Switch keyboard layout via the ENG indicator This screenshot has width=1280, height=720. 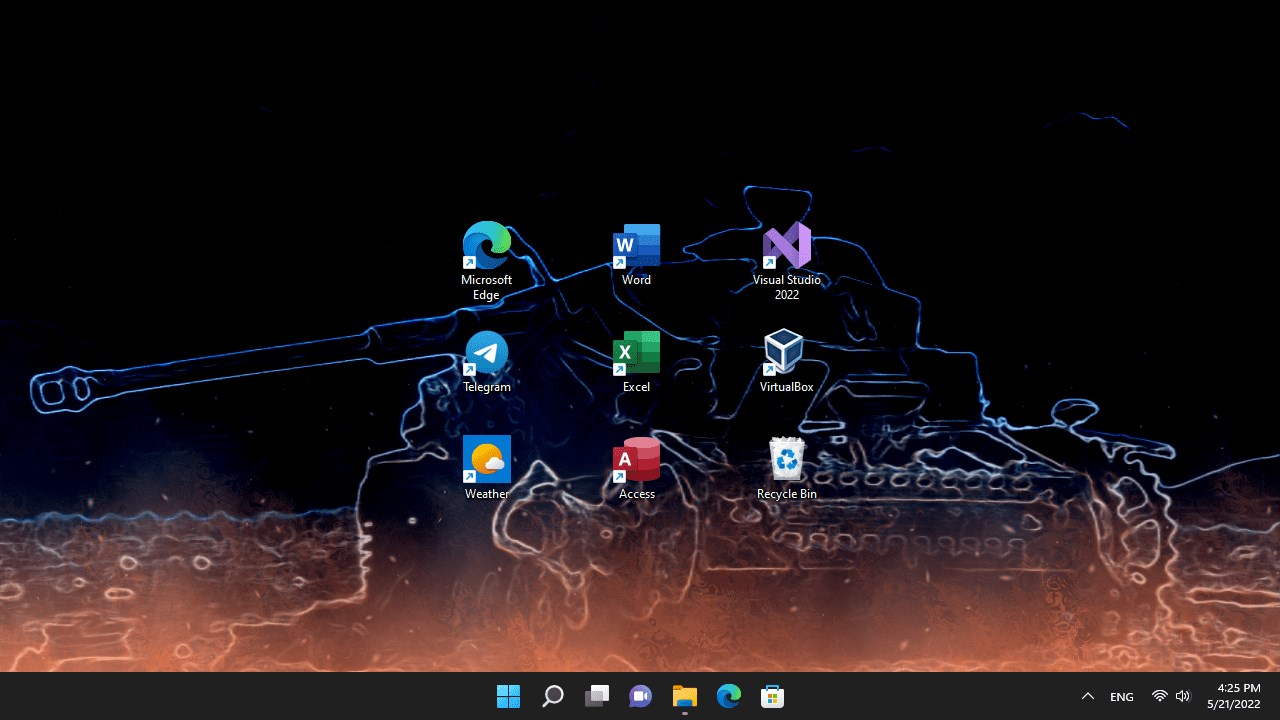[x=1121, y=695]
